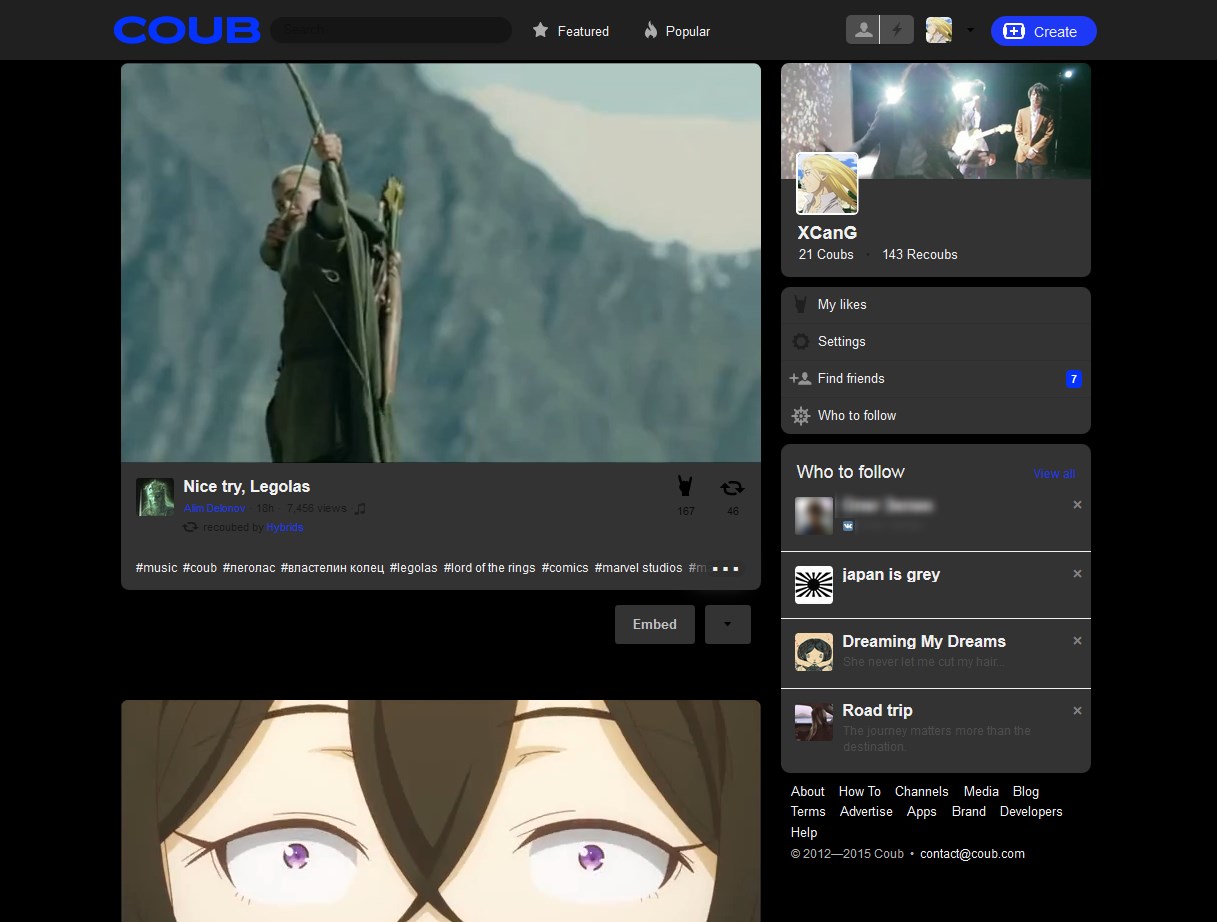This screenshot has width=1217, height=922.
Task: Click the Featured star icon
Action: pyautogui.click(x=541, y=30)
